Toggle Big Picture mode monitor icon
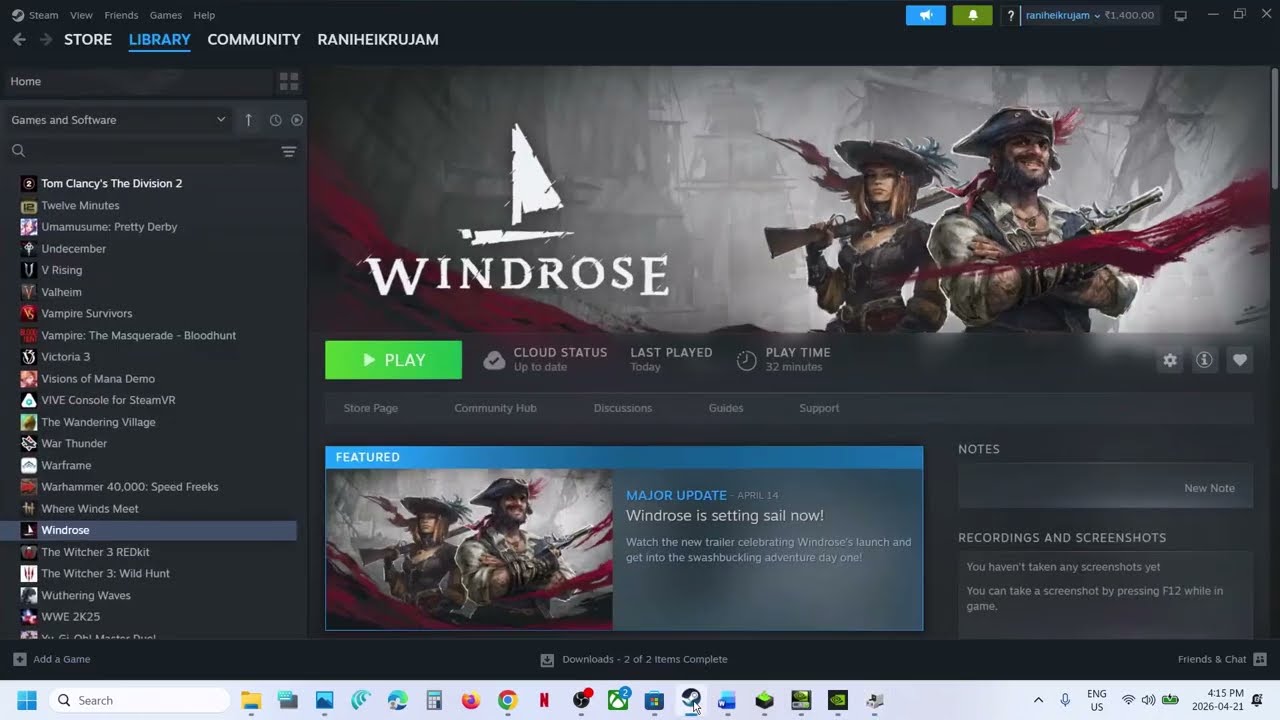The width and height of the screenshot is (1280, 720). [x=1180, y=15]
